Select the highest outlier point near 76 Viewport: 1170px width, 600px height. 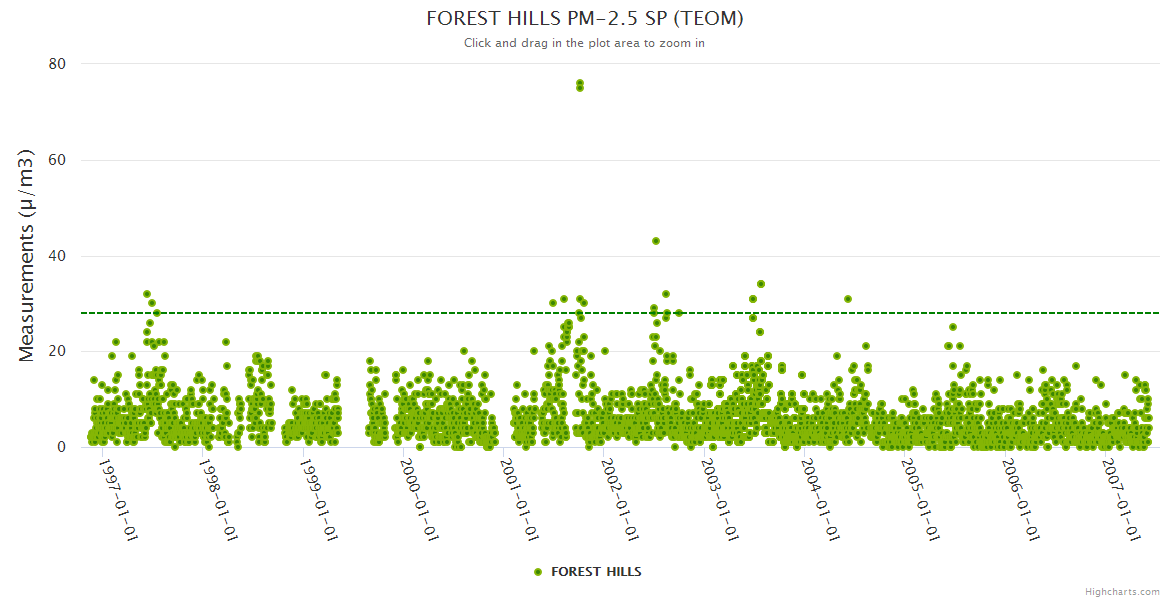coord(580,83)
